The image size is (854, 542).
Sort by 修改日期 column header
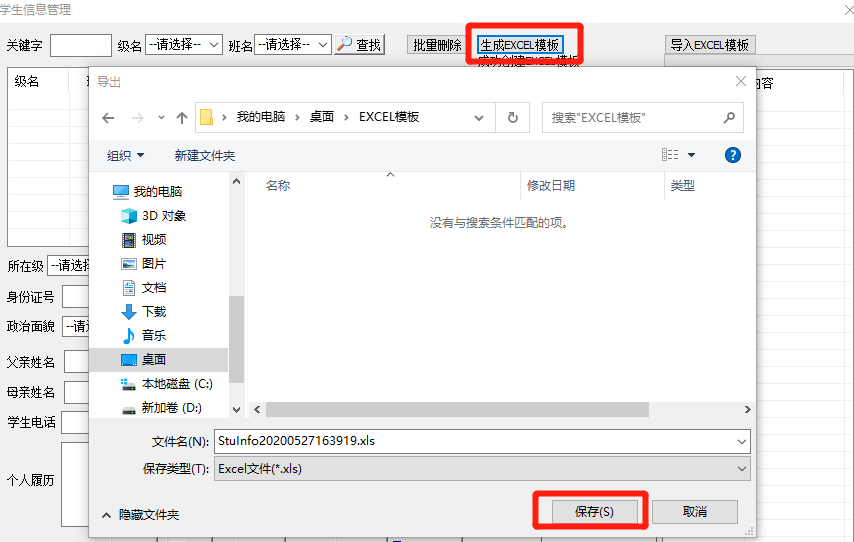click(551, 186)
